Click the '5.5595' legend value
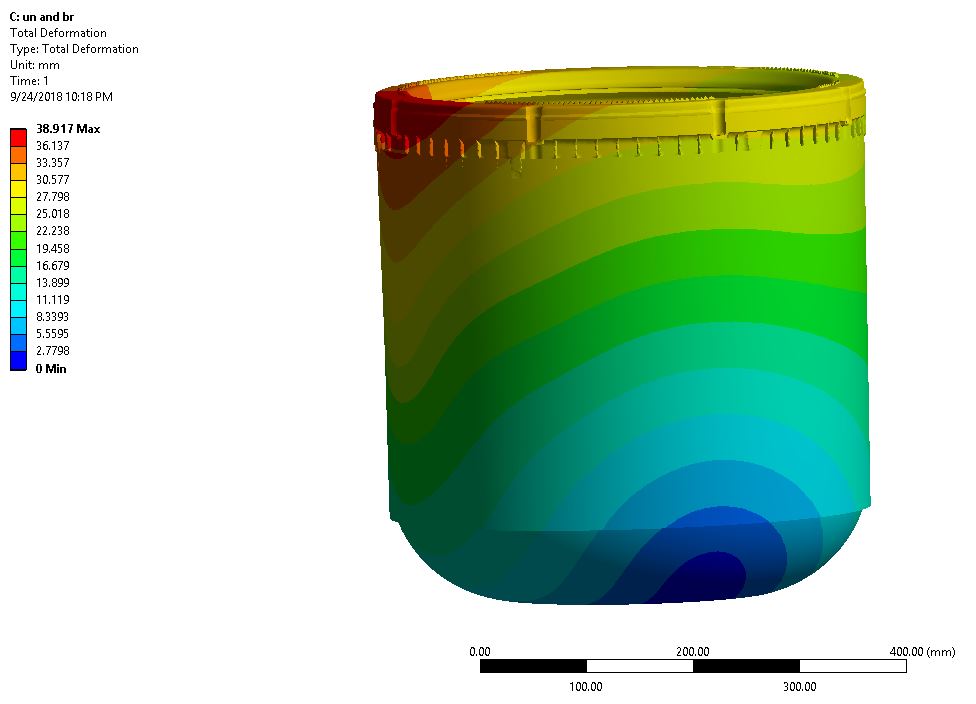 tap(53, 334)
